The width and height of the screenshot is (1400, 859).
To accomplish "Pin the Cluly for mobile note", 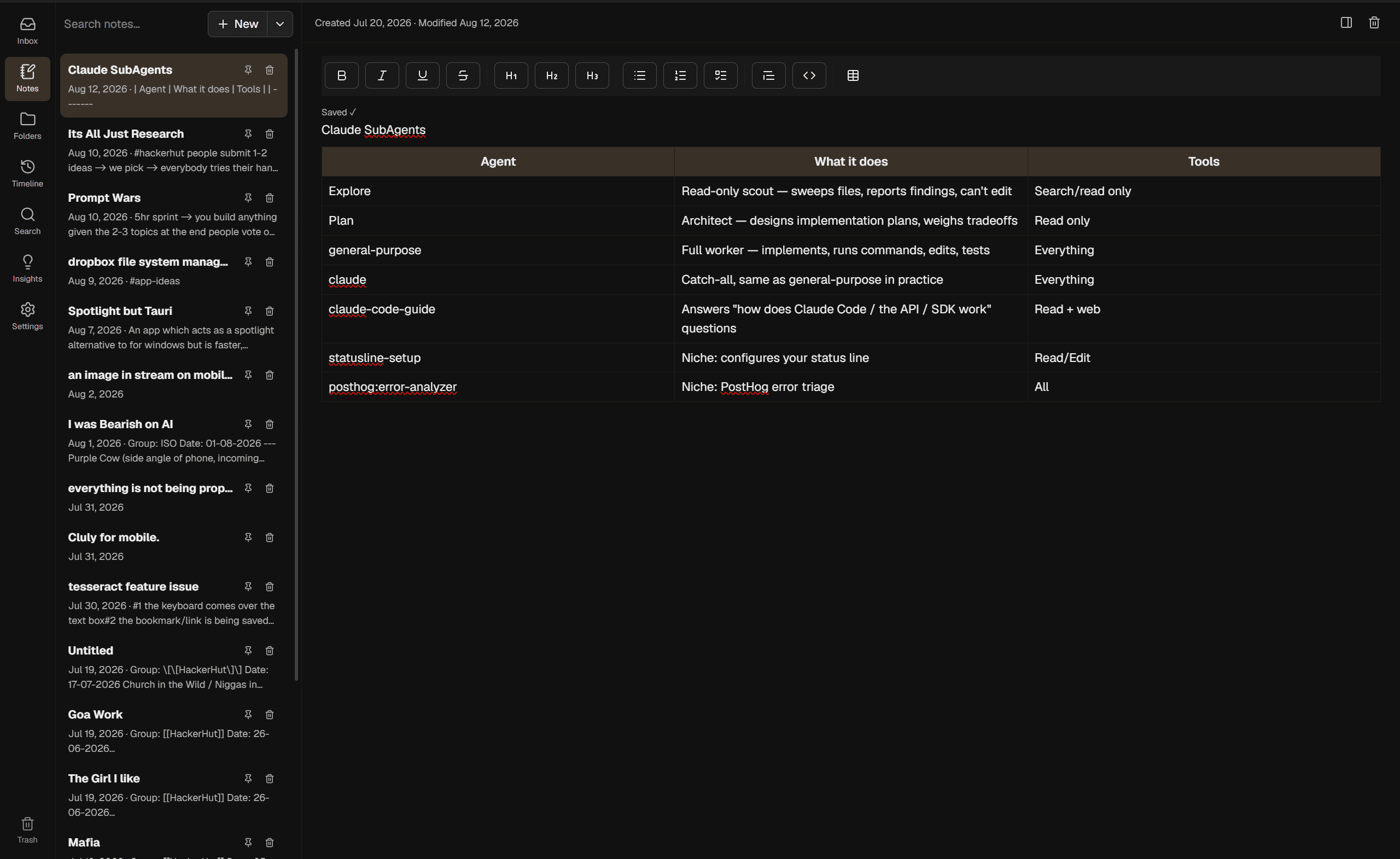I will point(248,537).
